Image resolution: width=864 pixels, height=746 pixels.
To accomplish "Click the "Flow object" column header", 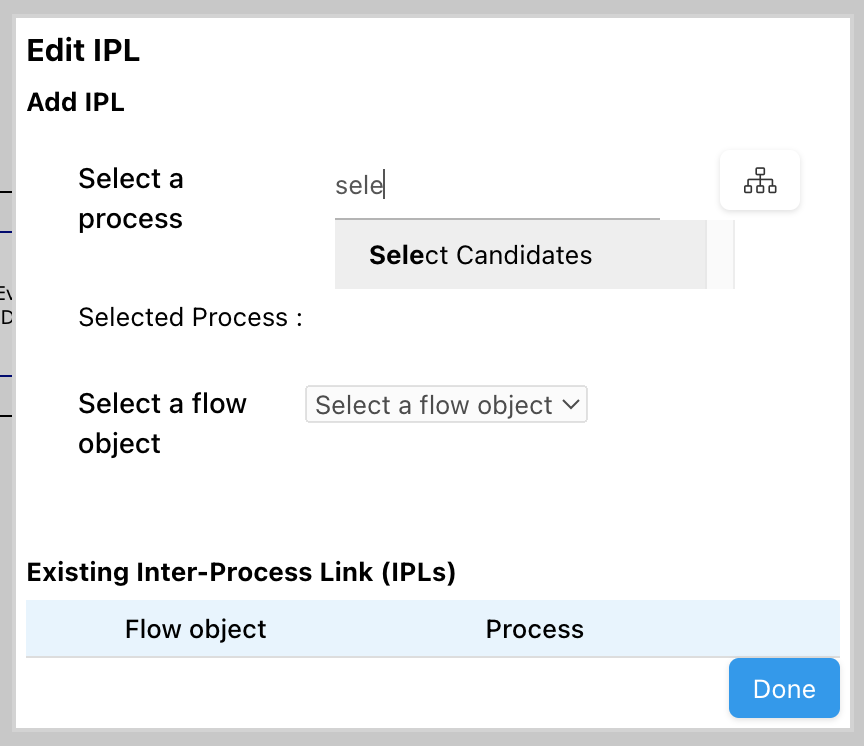I will [x=195, y=629].
